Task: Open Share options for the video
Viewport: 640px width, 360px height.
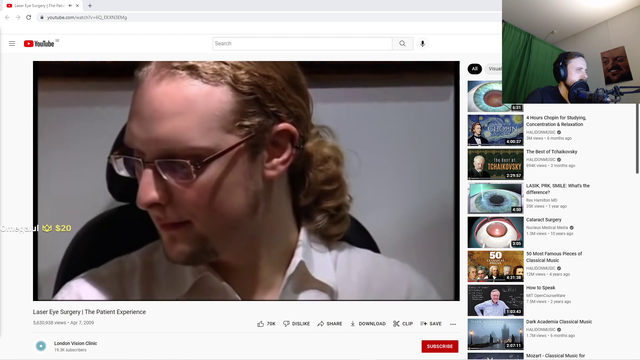Action: 330,324
